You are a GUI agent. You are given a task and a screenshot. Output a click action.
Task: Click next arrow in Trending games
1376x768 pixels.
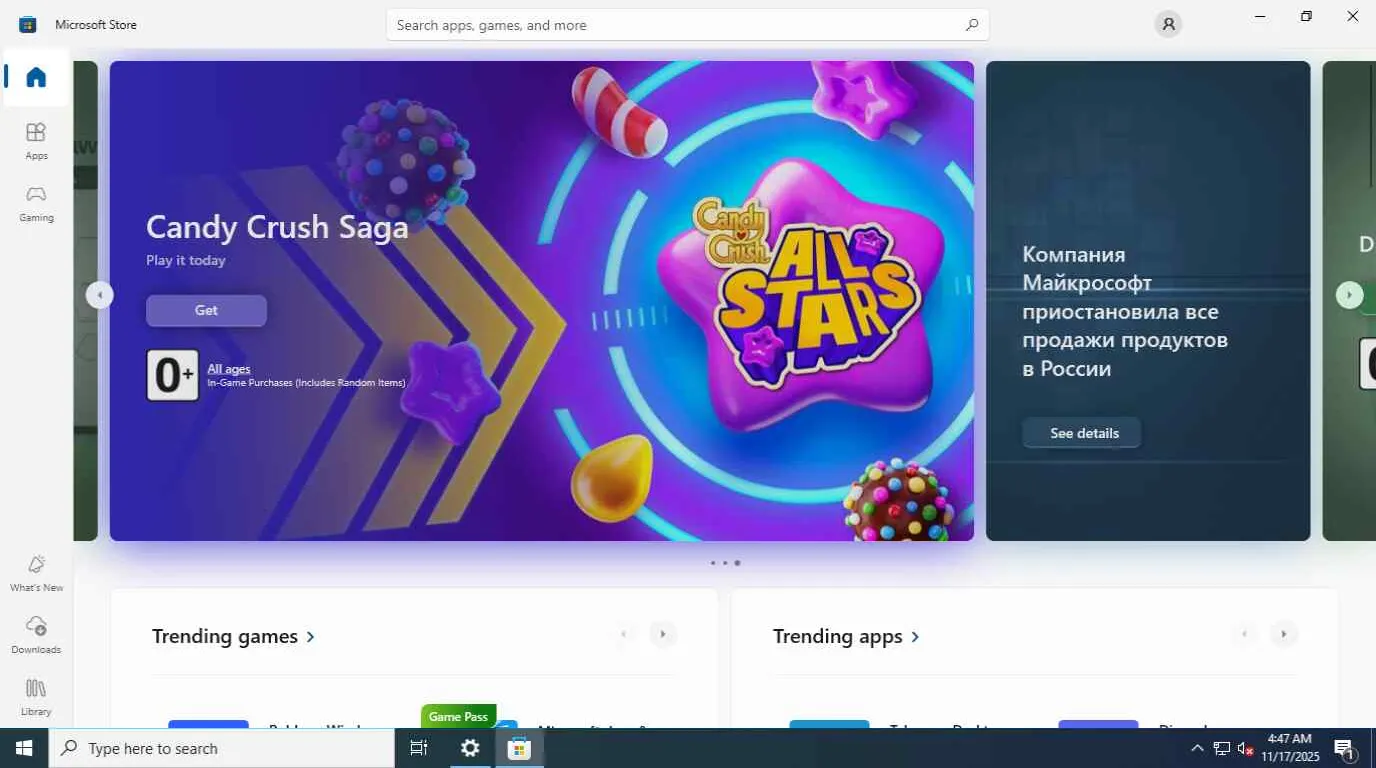tap(662, 634)
